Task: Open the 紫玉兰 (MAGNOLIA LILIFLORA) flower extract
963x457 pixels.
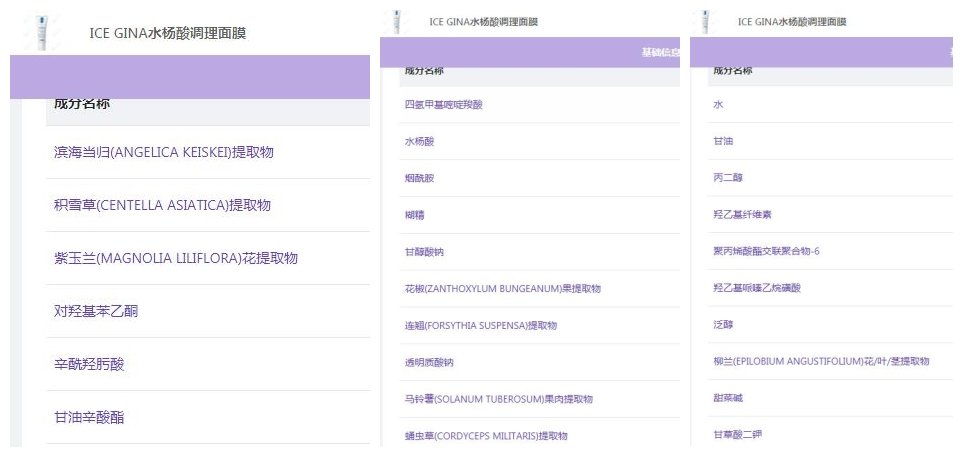Action: (175, 258)
